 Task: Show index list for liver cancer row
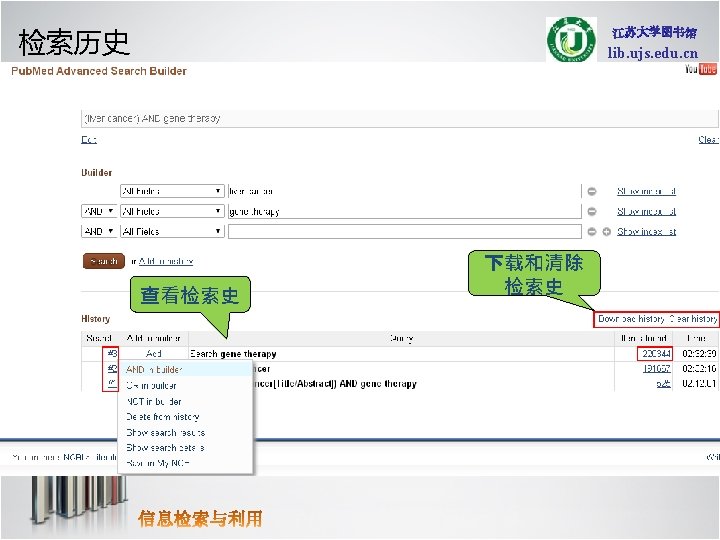coord(647,191)
